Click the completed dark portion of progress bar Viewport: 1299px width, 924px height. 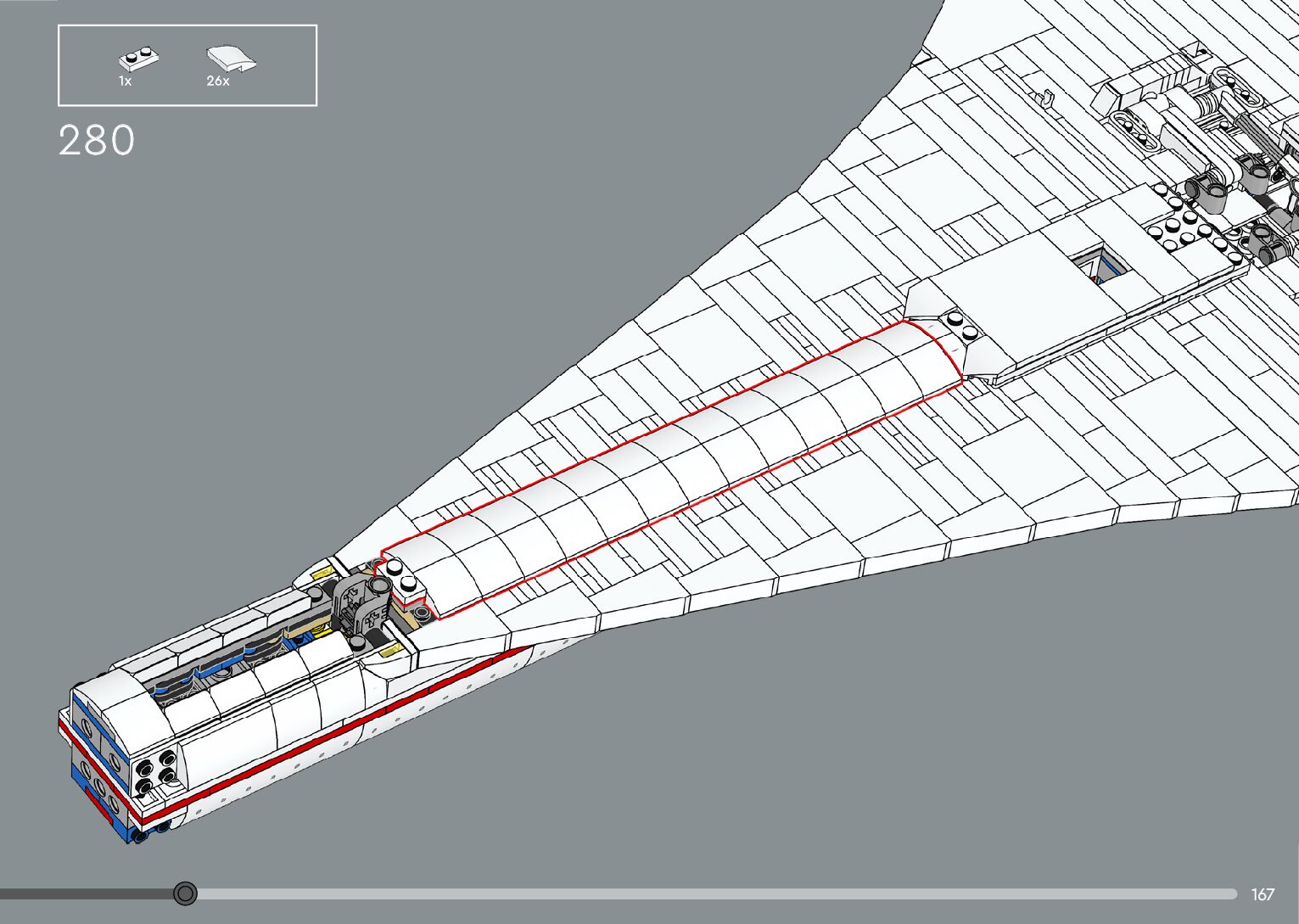coord(85,893)
